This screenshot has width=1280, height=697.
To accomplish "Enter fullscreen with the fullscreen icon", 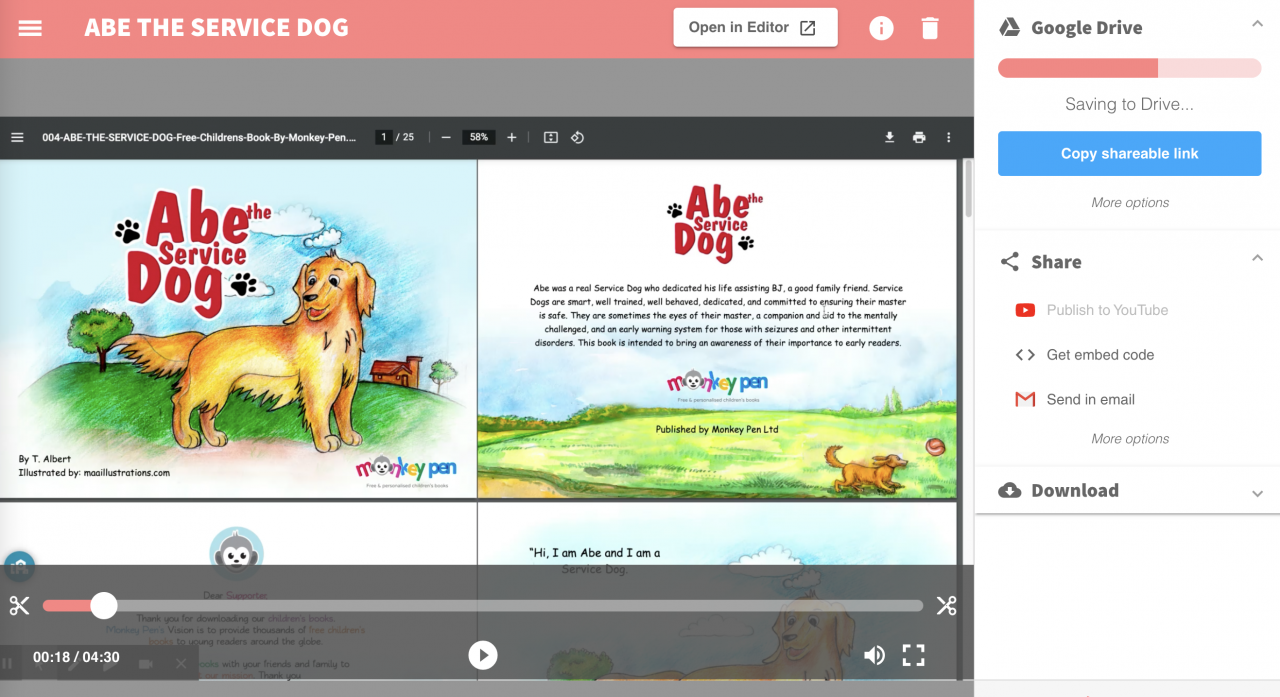I will pos(913,655).
